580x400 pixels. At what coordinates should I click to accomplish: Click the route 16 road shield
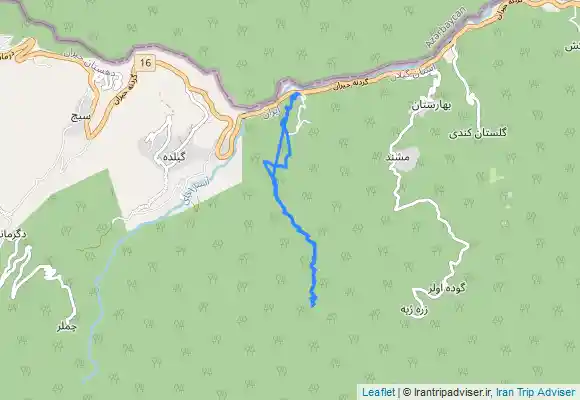point(146,63)
